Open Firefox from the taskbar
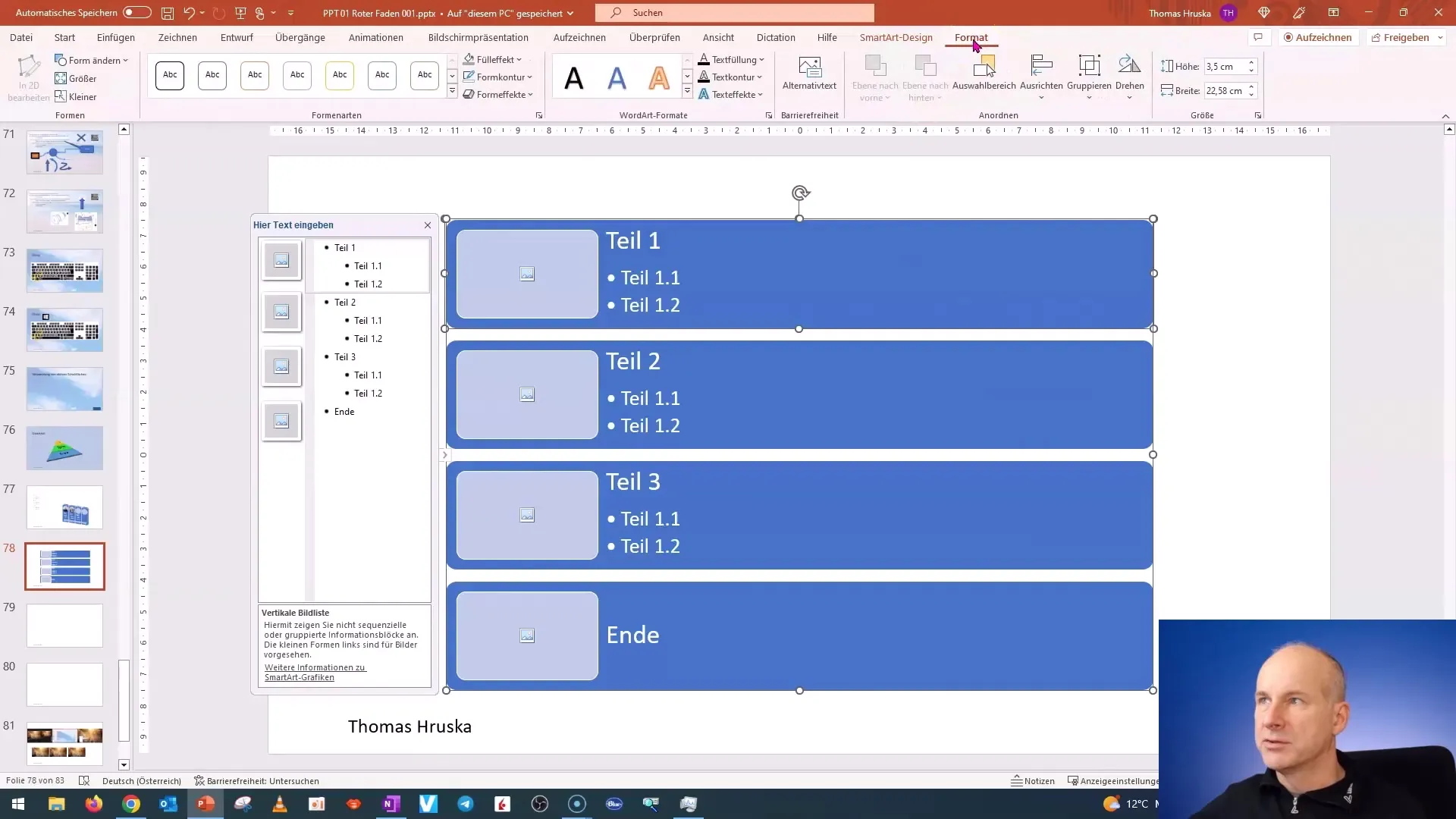1456x819 pixels. [x=94, y=804]
